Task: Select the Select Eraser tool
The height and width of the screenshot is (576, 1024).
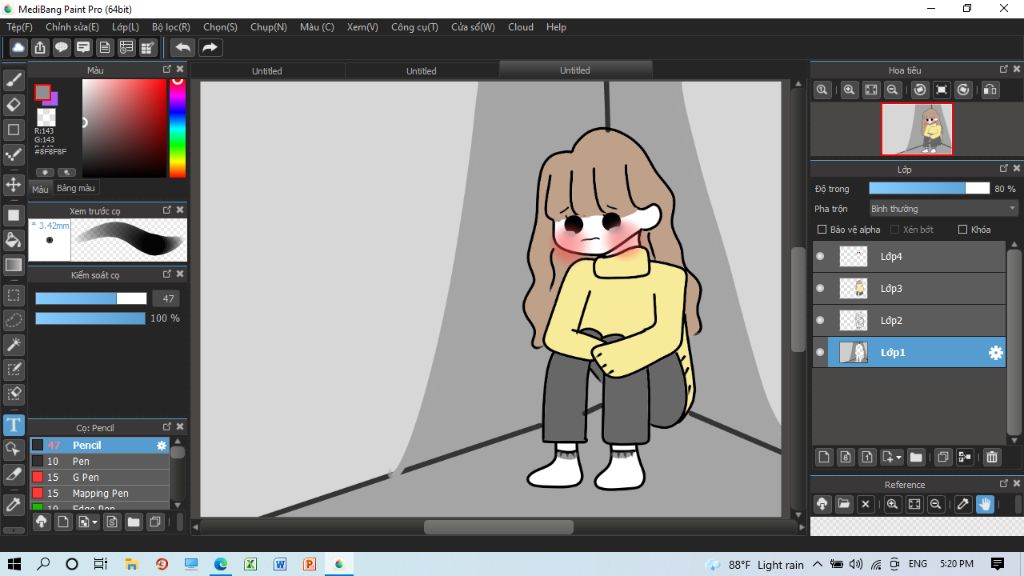Action: 14,394
